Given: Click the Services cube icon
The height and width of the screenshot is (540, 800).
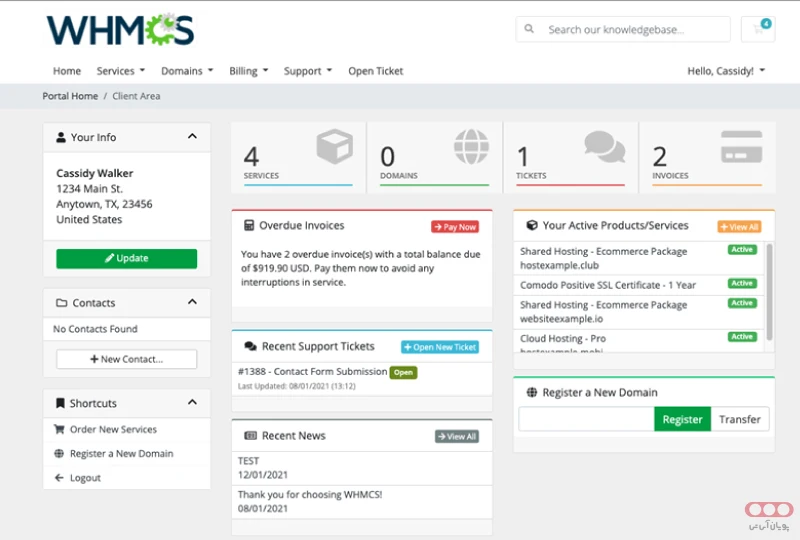Looking at the screenshot, I should (335, 146).
